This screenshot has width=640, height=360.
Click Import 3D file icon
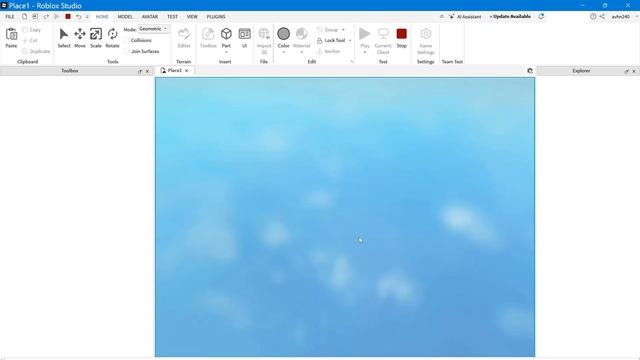coord(264,34)
